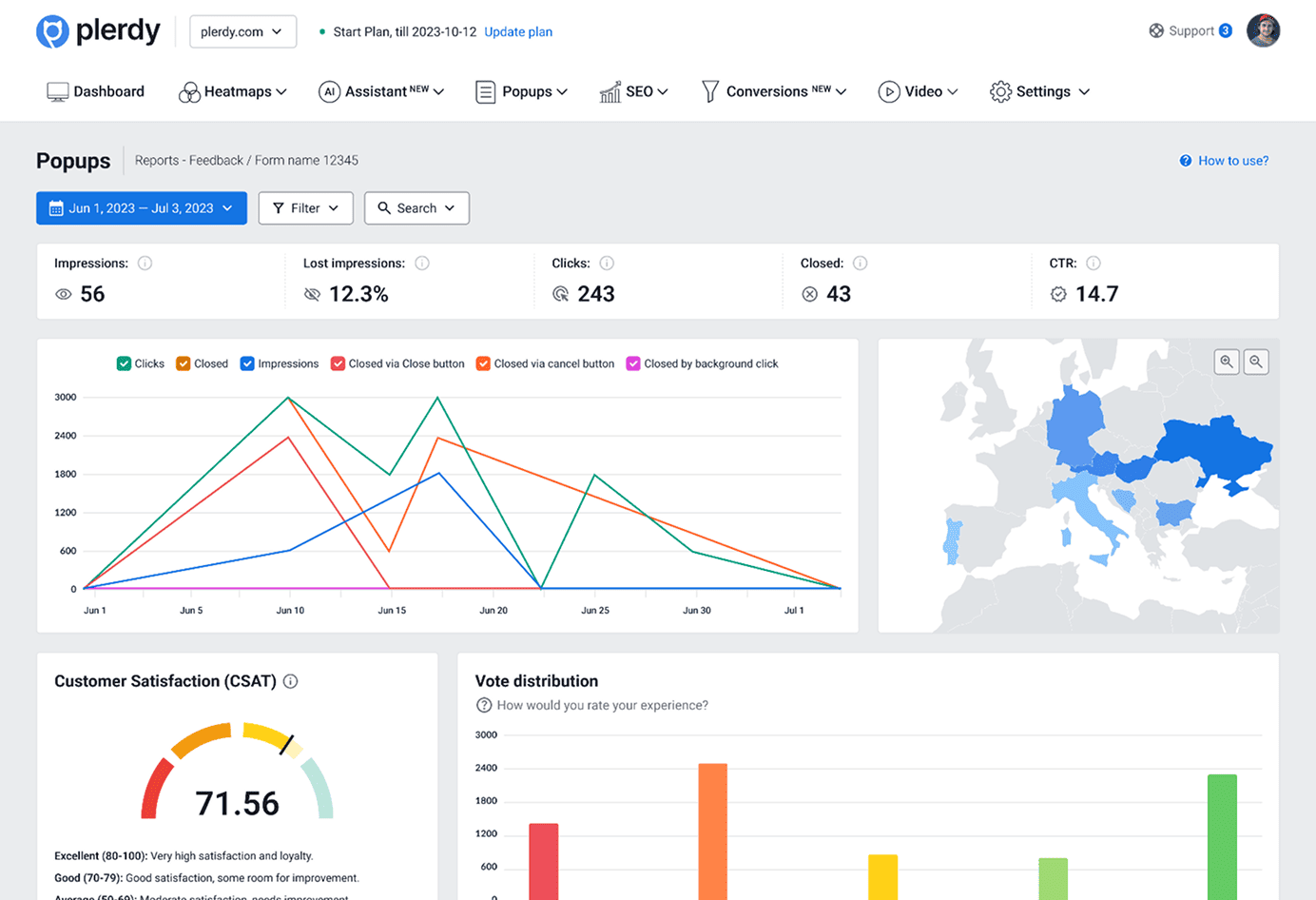Zoom out on the map
This screenshot has width=1316, height=900.
click(x=1256, y=362)
